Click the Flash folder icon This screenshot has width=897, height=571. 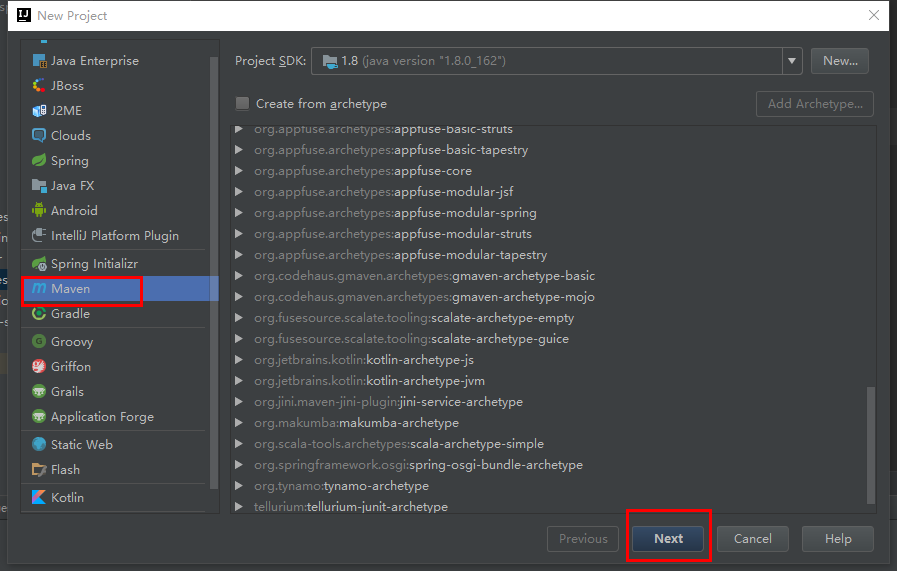(x=39, y=470)
